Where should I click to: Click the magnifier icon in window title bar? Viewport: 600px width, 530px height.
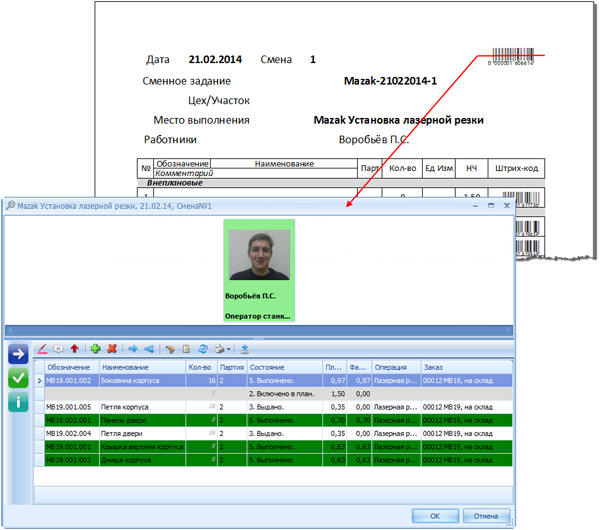coord(10,205)
